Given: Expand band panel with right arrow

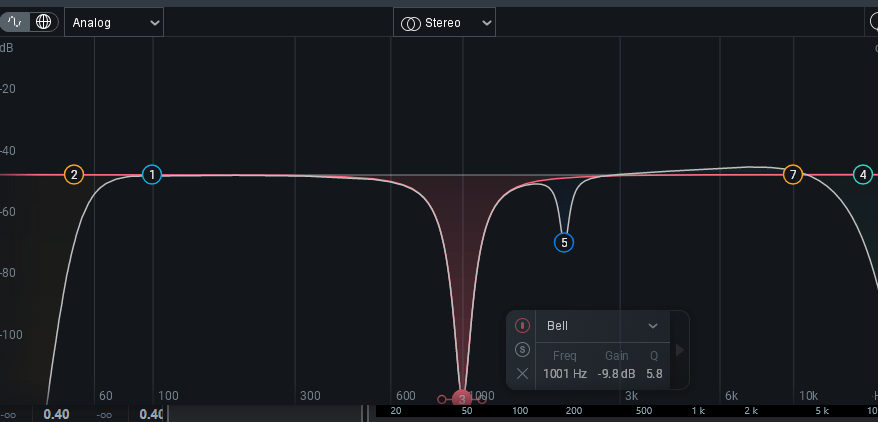Looking at the screenshot, I should [680, 350].
